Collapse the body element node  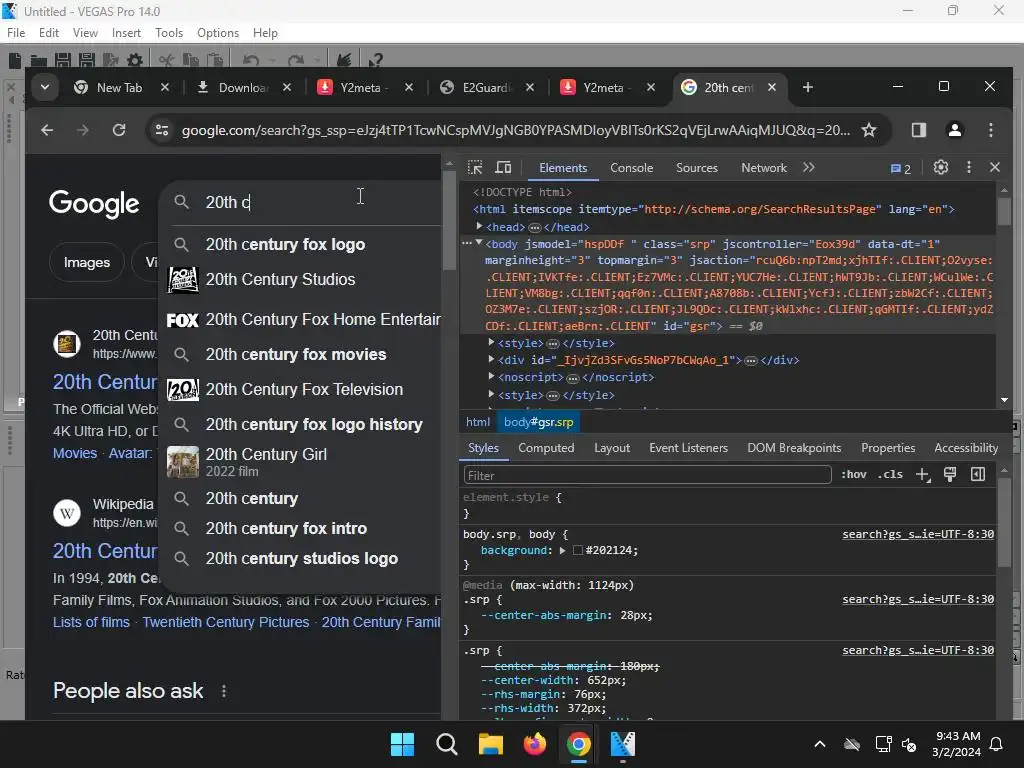tap(479, 243)
